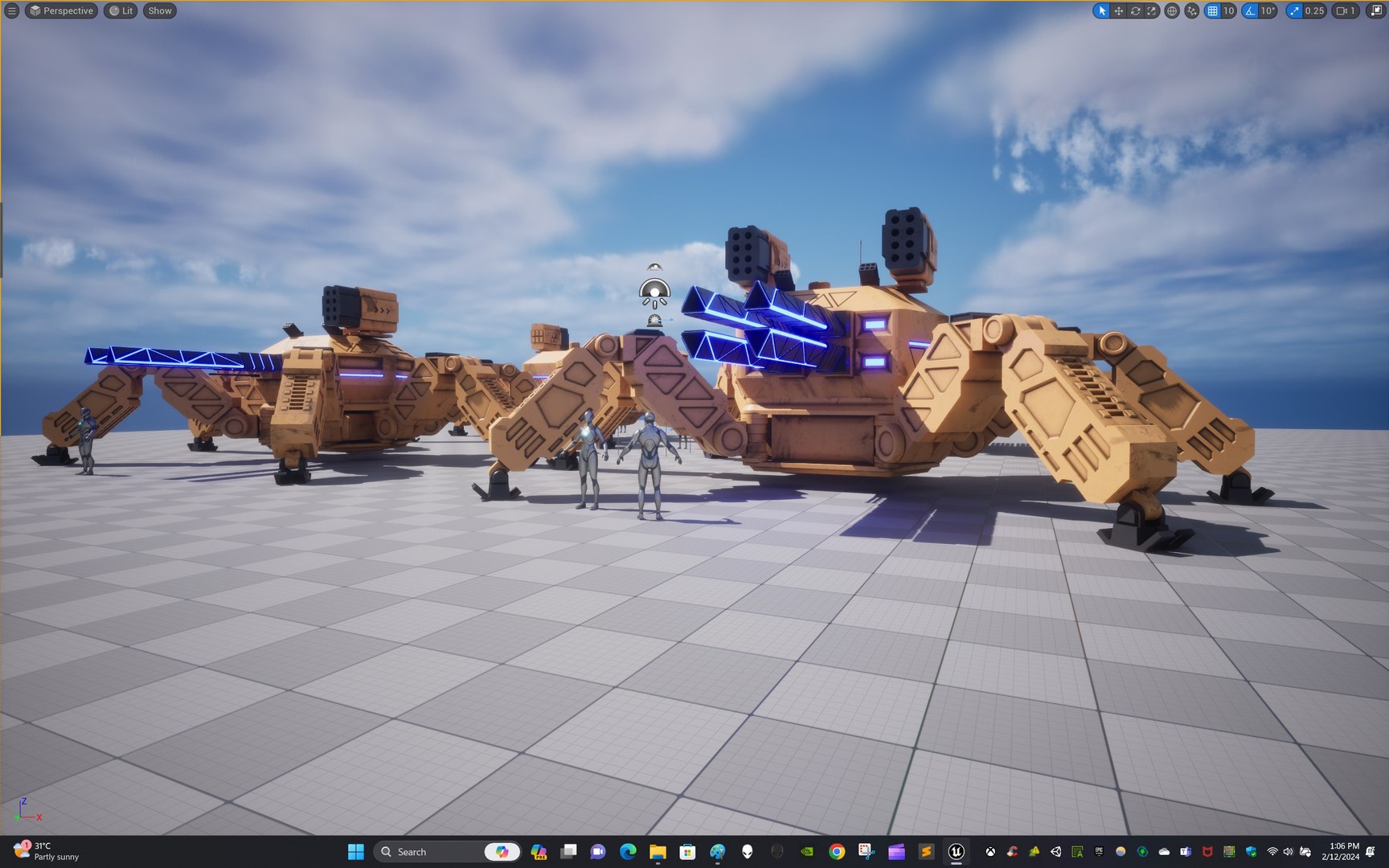Open the Lit view mode dropdown

[x=121, y=10]
